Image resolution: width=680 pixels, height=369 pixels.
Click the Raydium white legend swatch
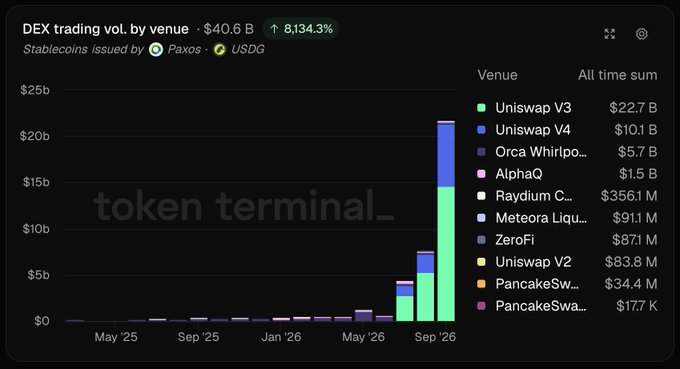click(481, 196)
